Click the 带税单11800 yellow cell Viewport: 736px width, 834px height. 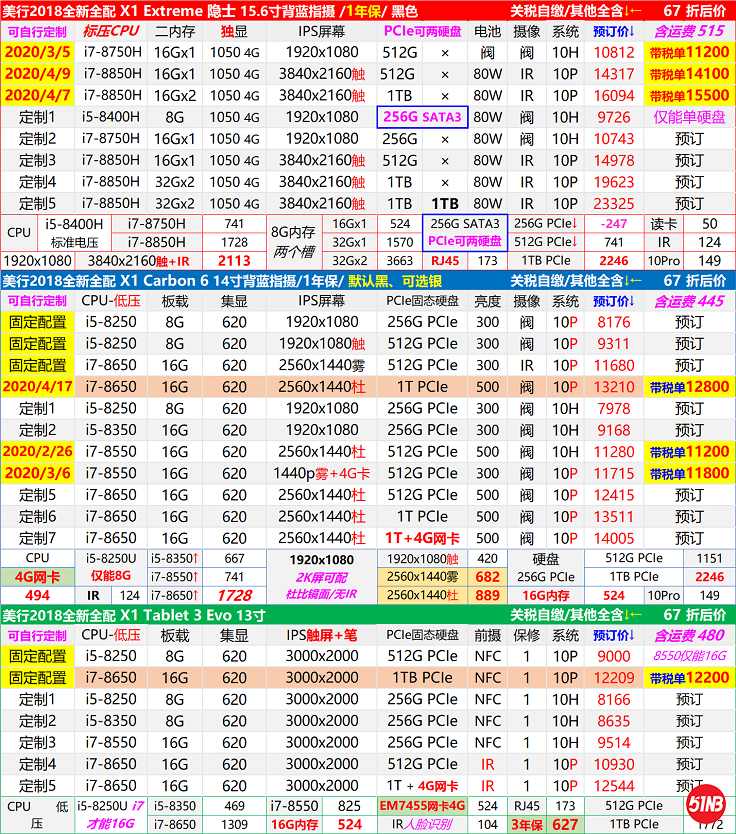[688, 473]
